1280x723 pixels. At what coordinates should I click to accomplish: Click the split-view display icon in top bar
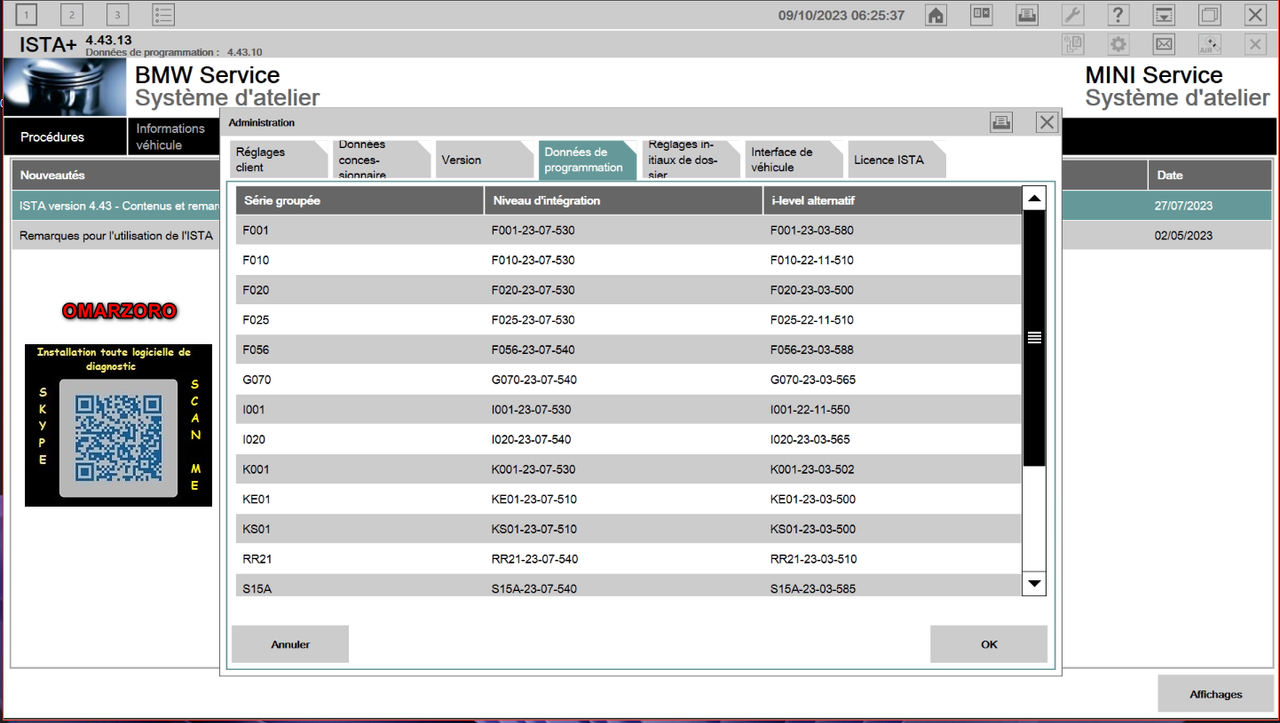click(981, 15)
